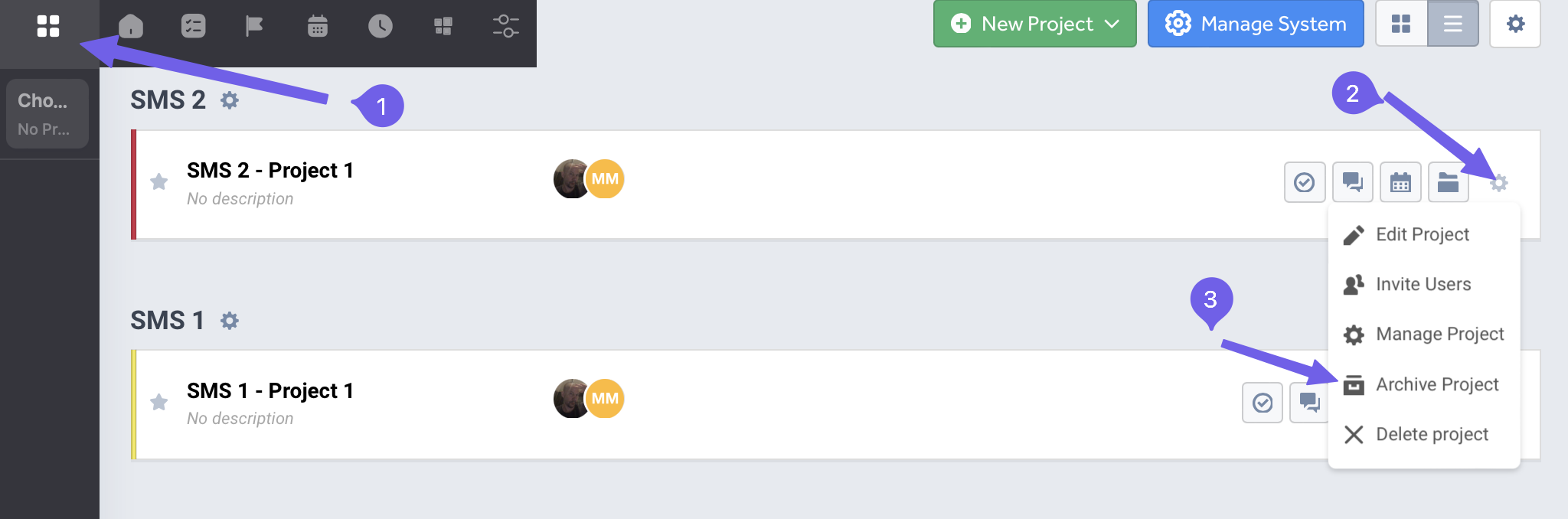Open the sliders filter icon in top bar
The image size is (1568, 519).
[505, 26]
